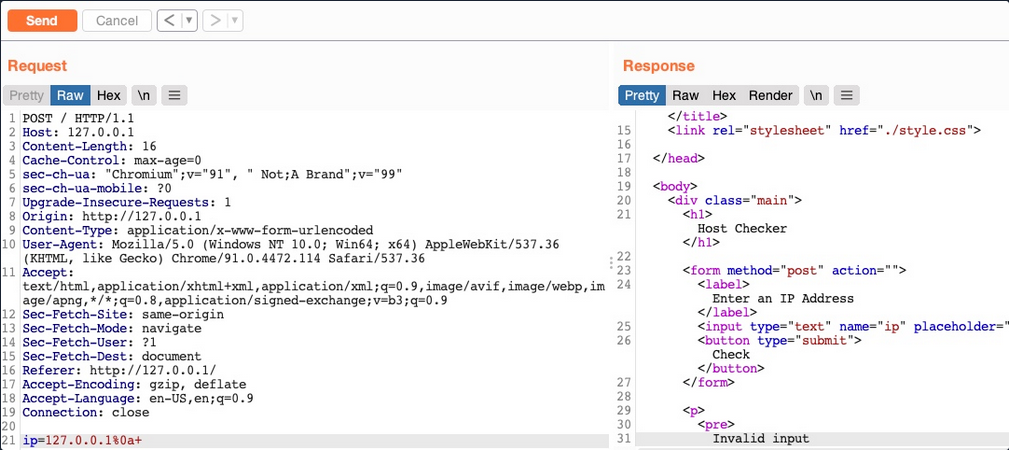1009x450 pixels.
Task: Click the orange Send button
Action: 42,20
